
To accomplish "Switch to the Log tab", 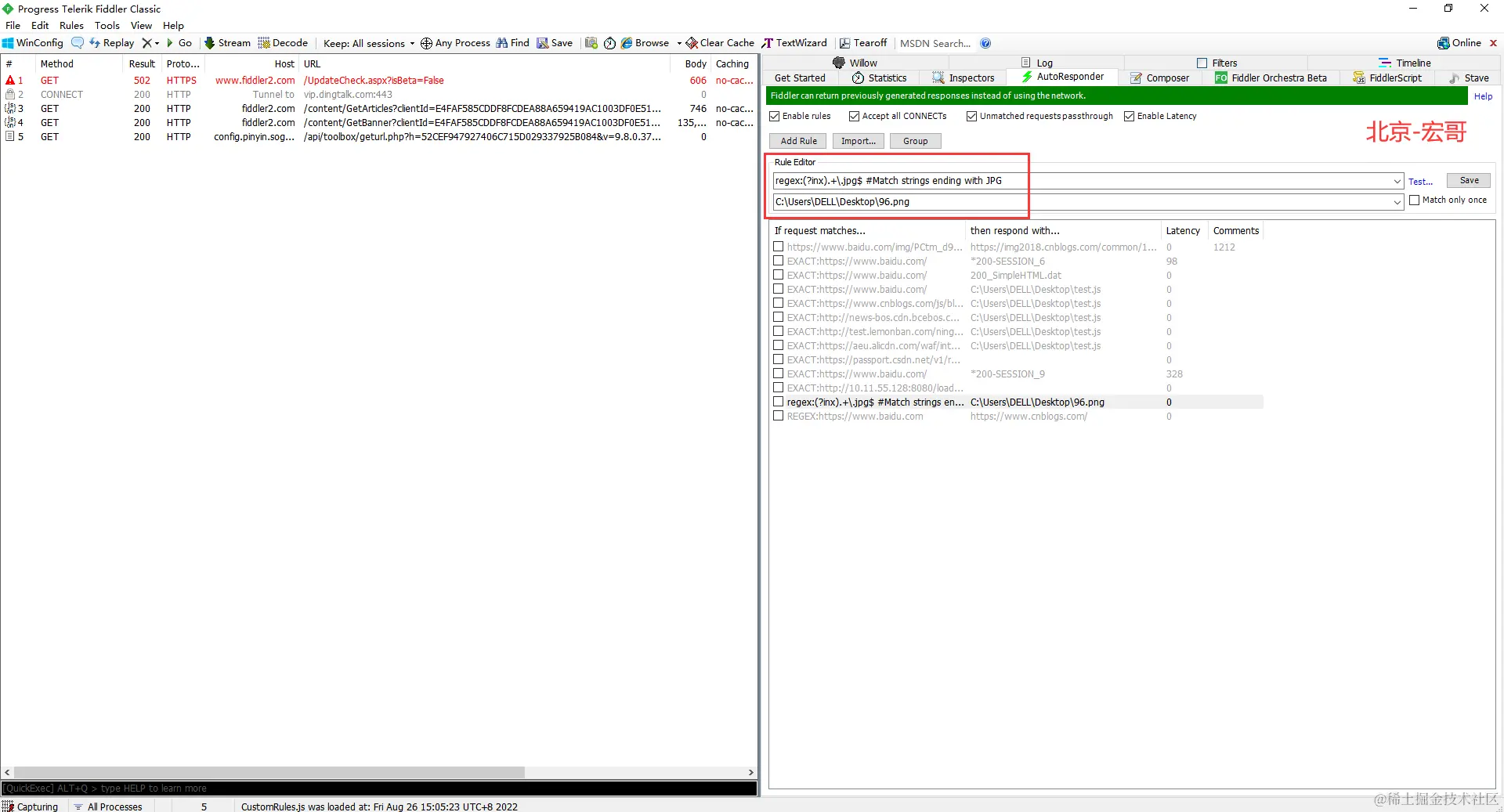I will (x=1037, y=63).
